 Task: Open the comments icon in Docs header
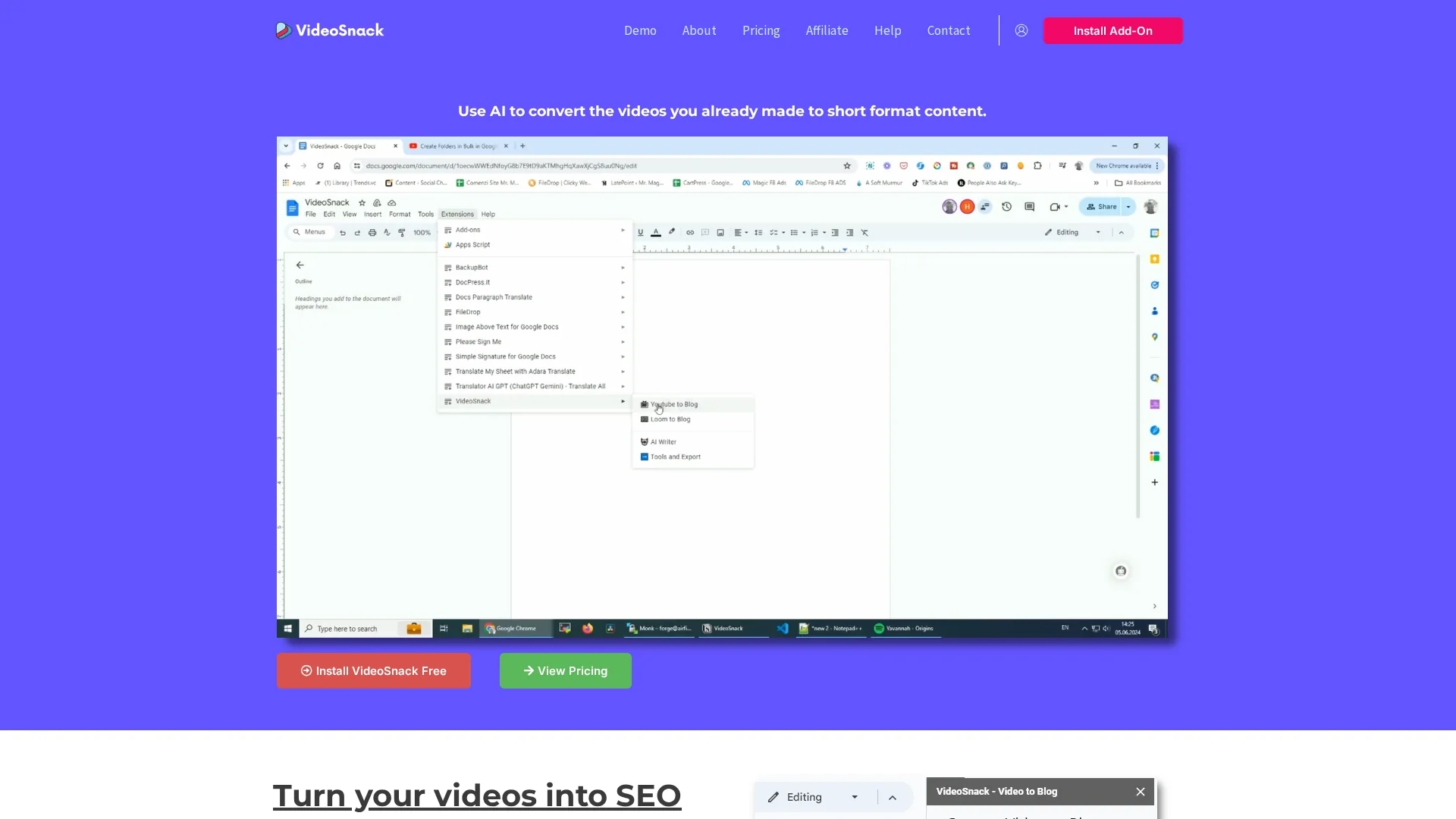pyautogui.click(x=1029, y=206)
